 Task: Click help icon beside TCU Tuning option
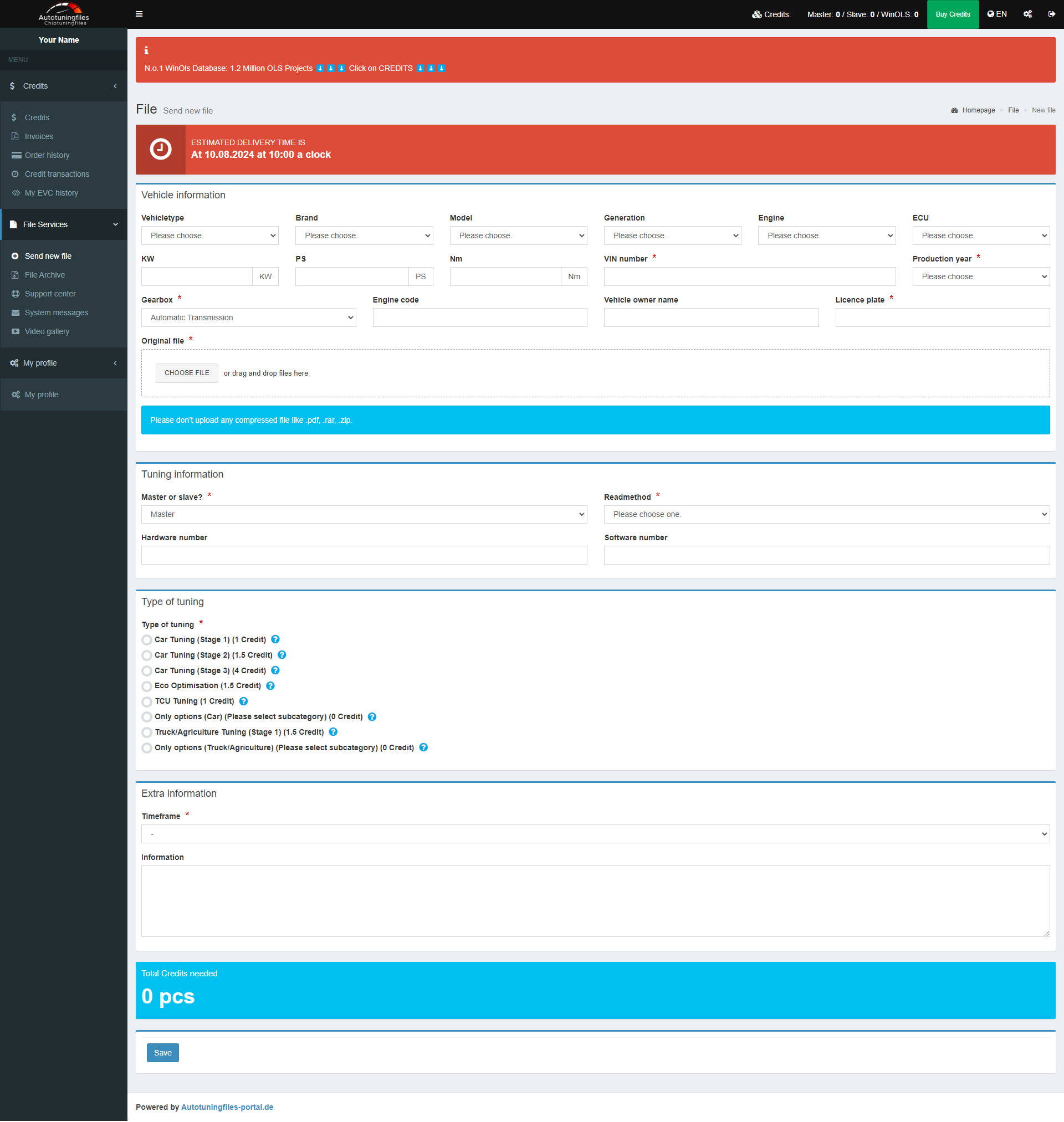click(243, 701)
